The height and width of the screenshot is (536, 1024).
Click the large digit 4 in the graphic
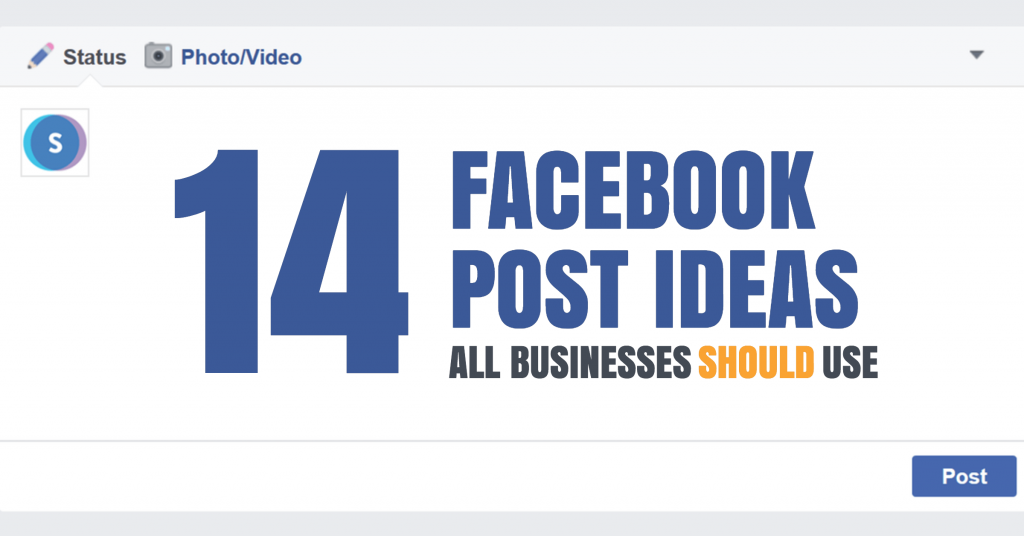tap(339, 261)
